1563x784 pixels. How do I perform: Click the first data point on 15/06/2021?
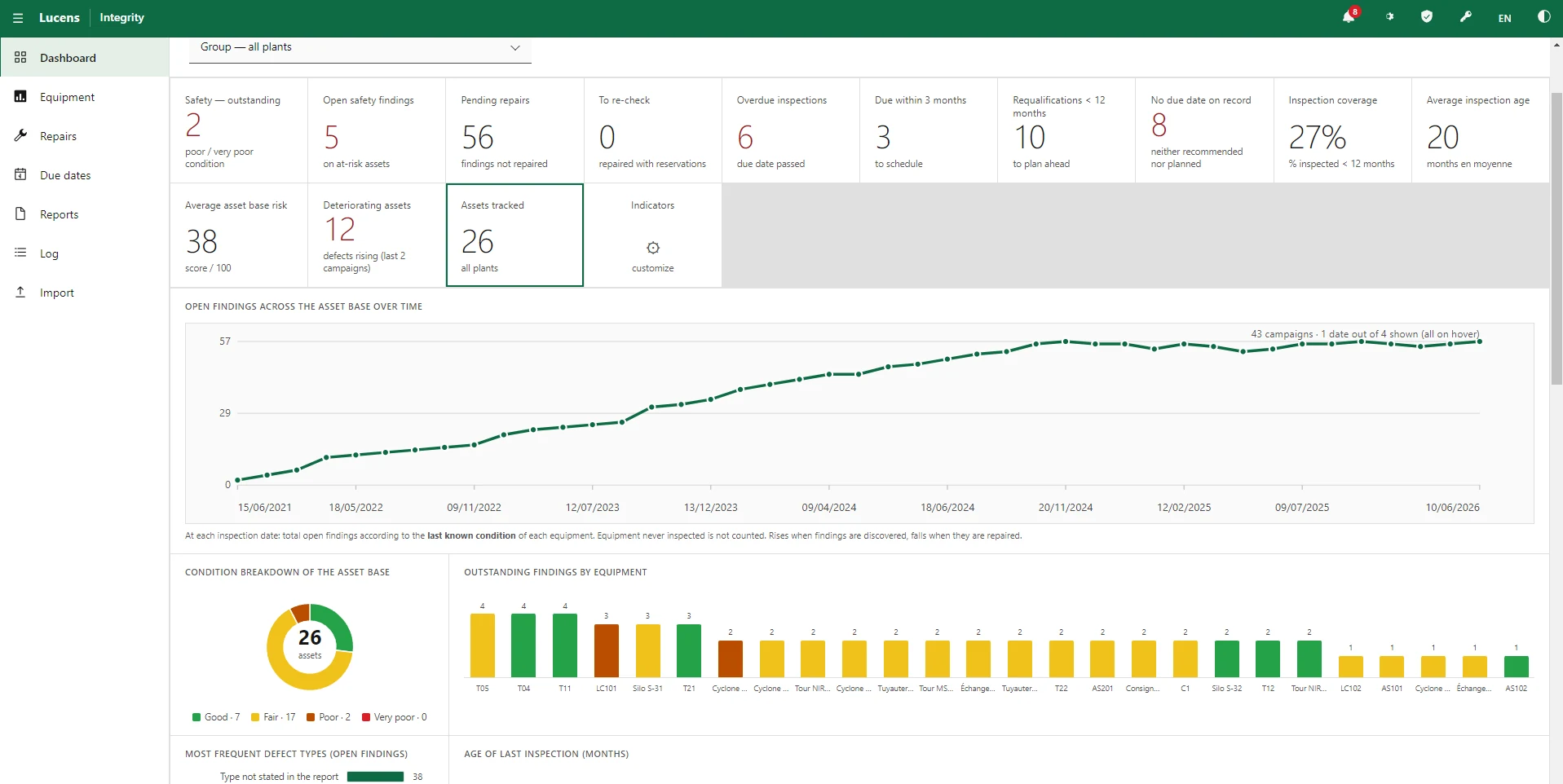(237, 480)
